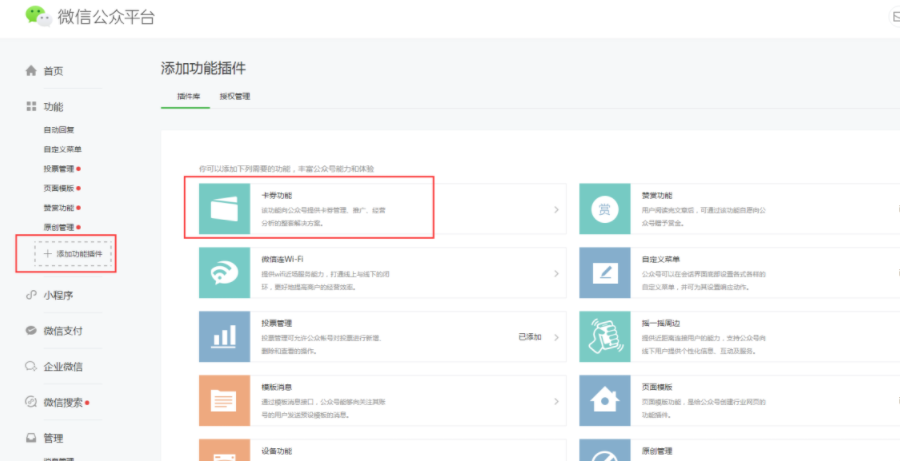Click the 小程序 link icon in sidebar

[x=32, y=296]
